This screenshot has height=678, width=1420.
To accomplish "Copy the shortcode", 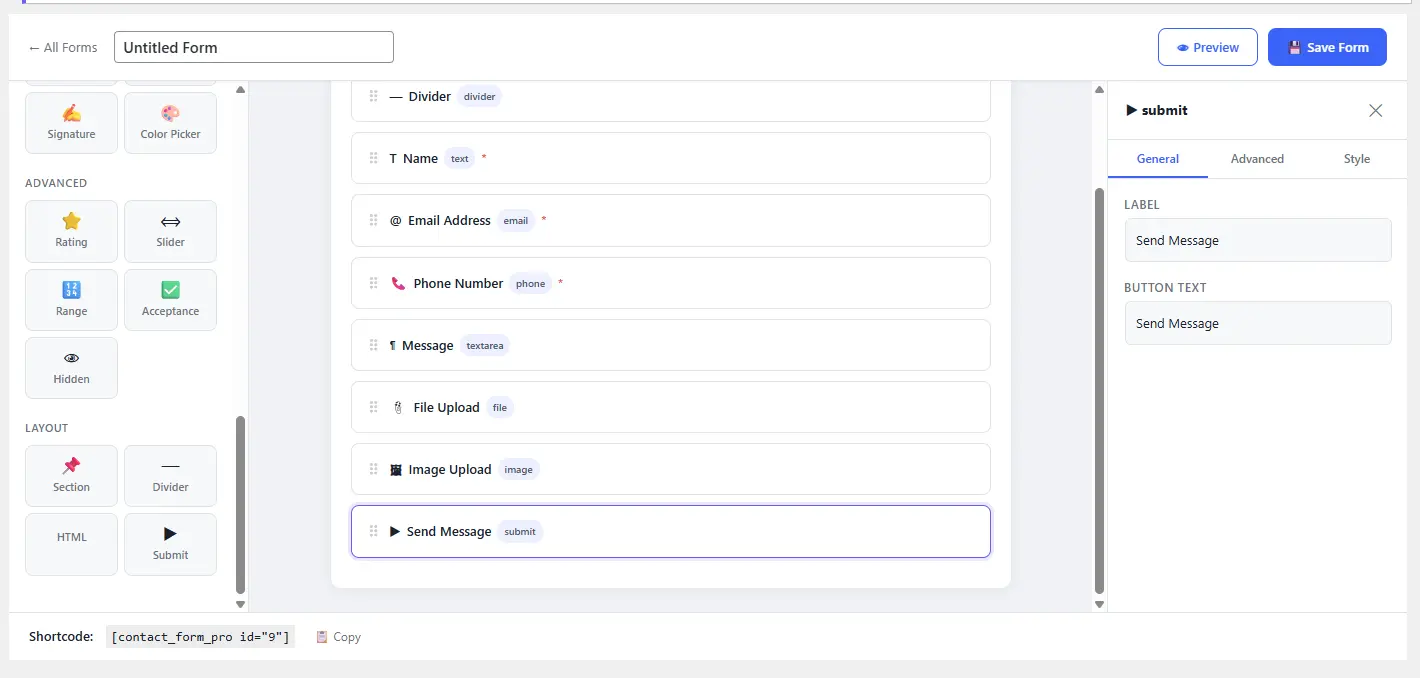I will (x=338, y=636).
